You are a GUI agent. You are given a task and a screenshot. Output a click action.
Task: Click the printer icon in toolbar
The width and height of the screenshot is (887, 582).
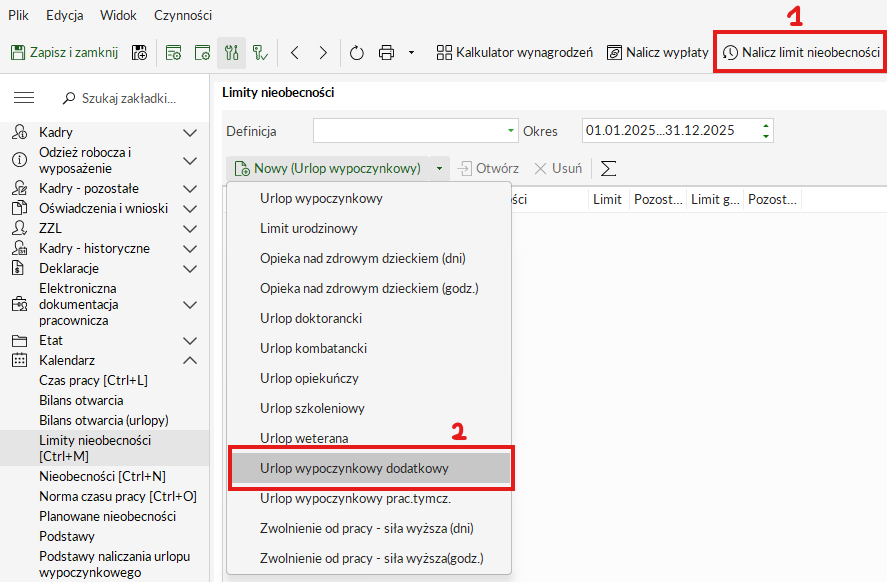tap(387, 52)
